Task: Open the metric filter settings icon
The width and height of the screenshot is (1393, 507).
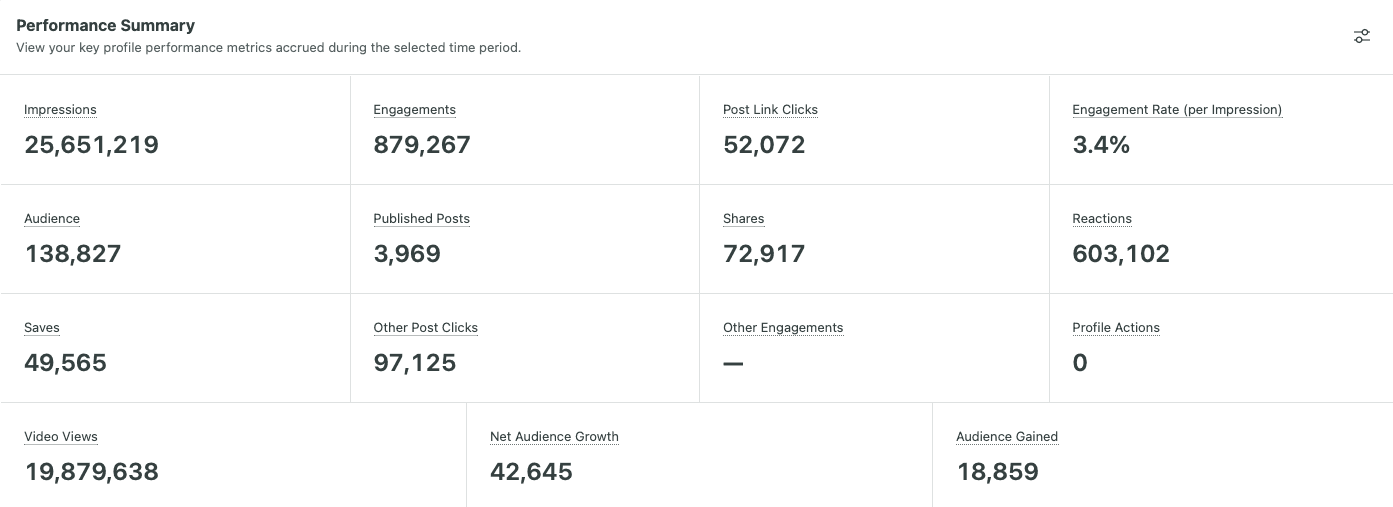Action: [1361, 36]
